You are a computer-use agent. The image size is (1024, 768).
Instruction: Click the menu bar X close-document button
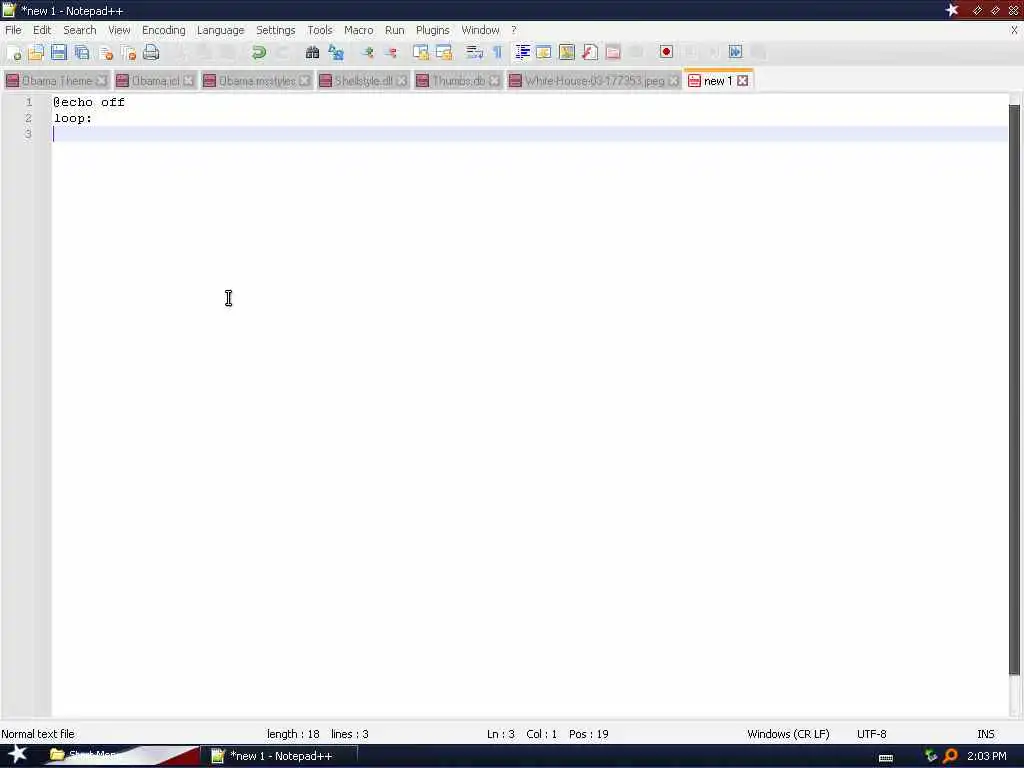pyautogui.click(x=1014, y=30)
